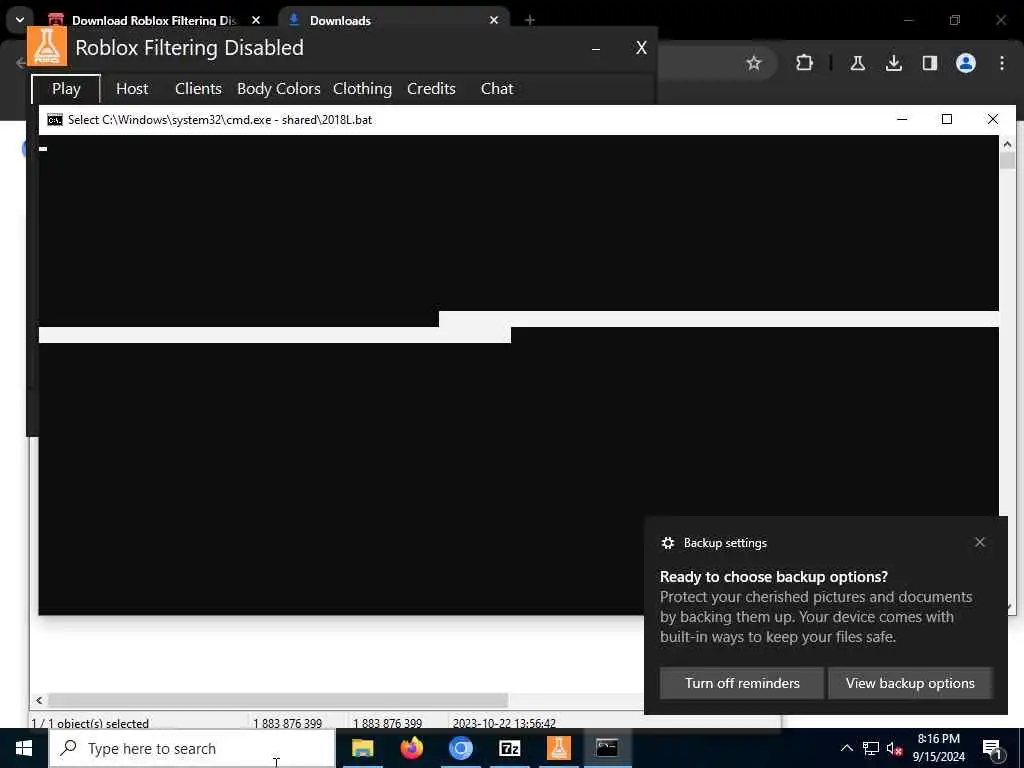1024x768 pixels.
Task: Close the Roblox Filtering Disabled launcher with X
Action: pyautogui.click(x=641, y=48)
